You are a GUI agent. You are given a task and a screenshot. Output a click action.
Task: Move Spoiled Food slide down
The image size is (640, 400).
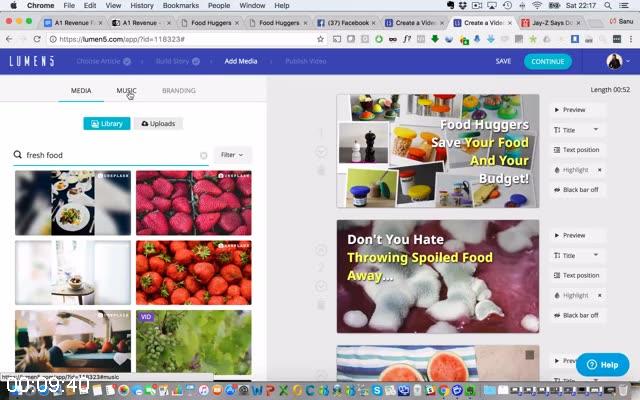tap(321, 286)
